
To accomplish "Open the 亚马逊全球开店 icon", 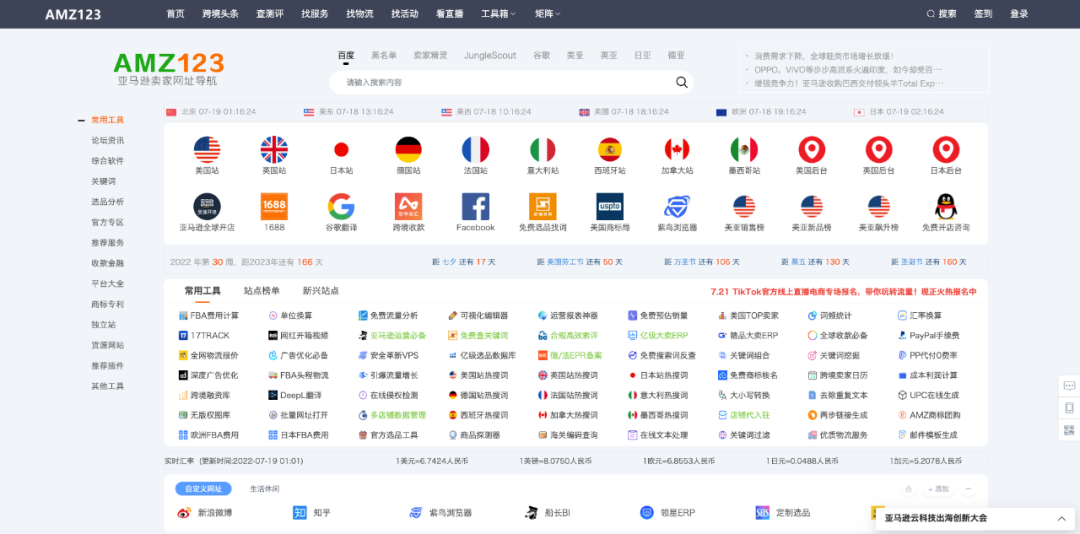I will pos(207,207).
